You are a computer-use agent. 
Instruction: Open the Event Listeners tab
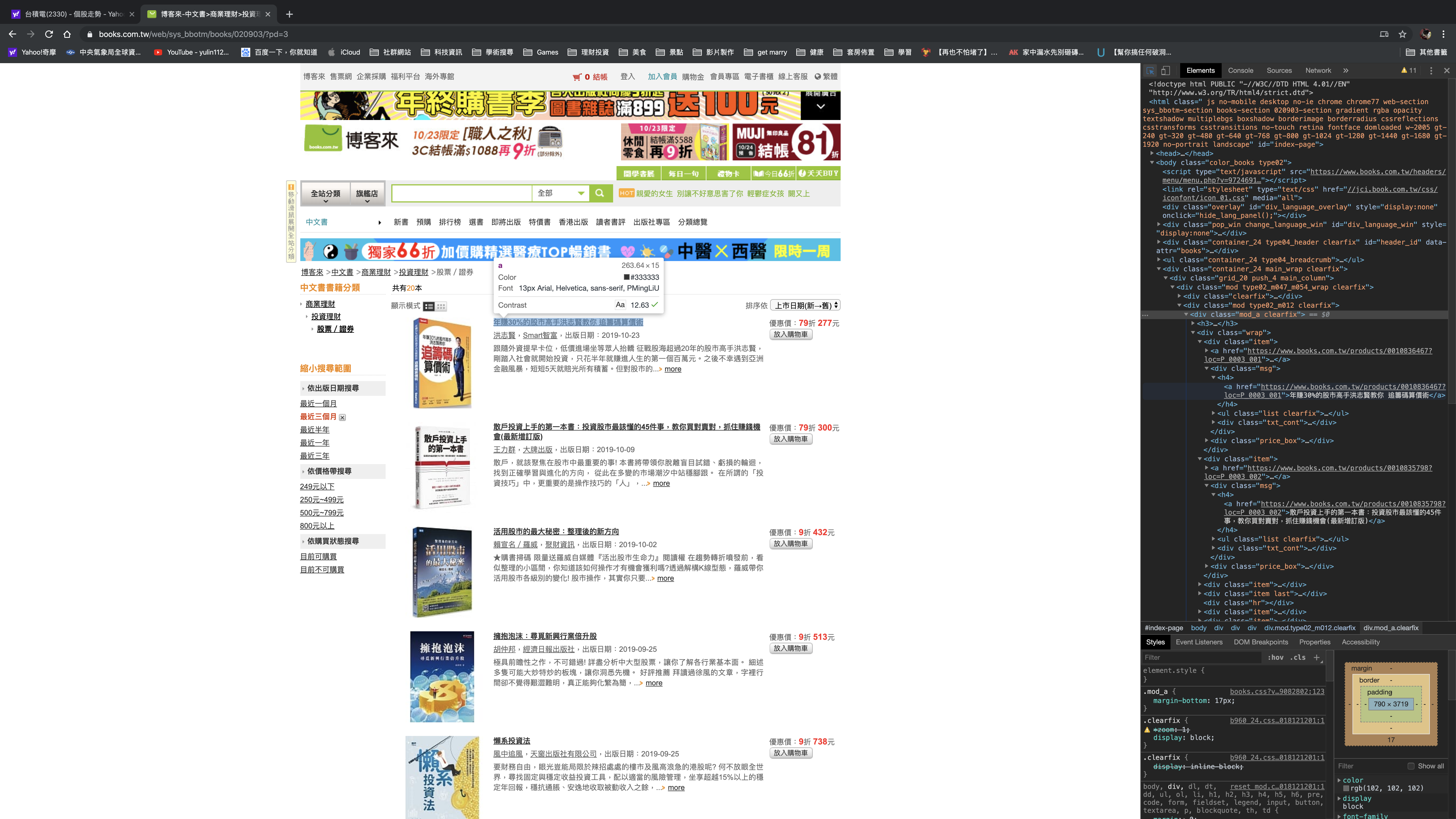point(1199,642)
